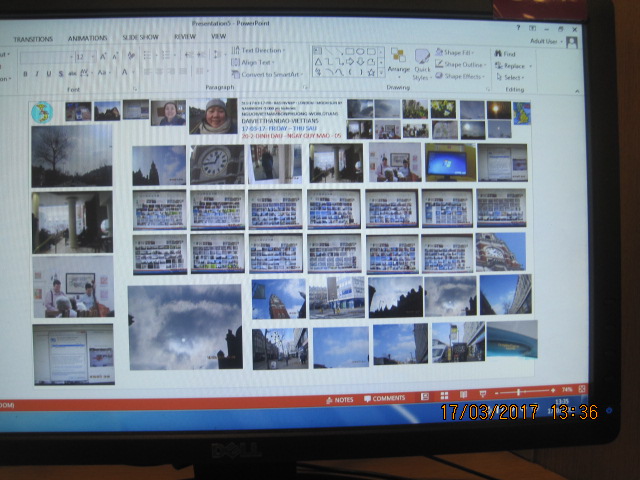
Task: Open the font size dropdown
Action: (x=93, y=57)
